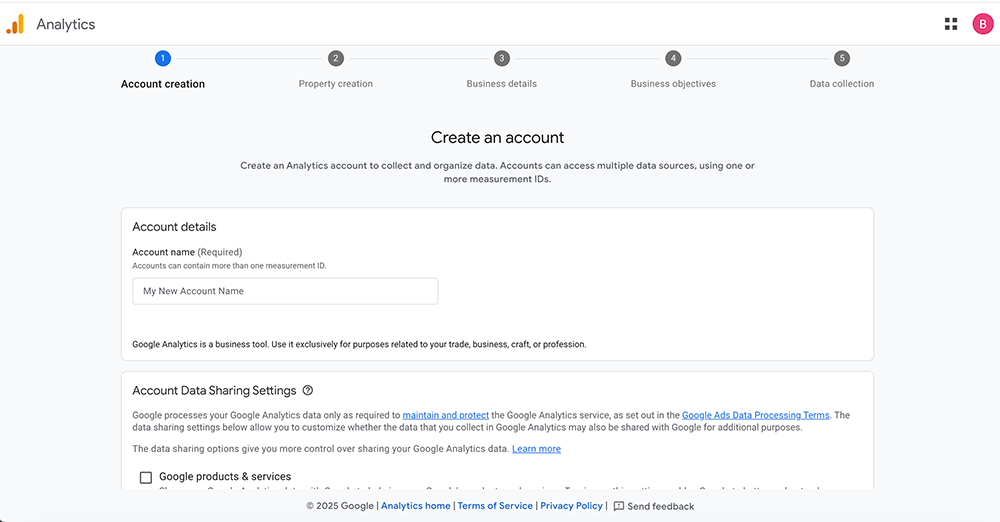This screenshot has width=1000, height=522.
Task: Open the maintain and protect link
Action: pos(445,415)
